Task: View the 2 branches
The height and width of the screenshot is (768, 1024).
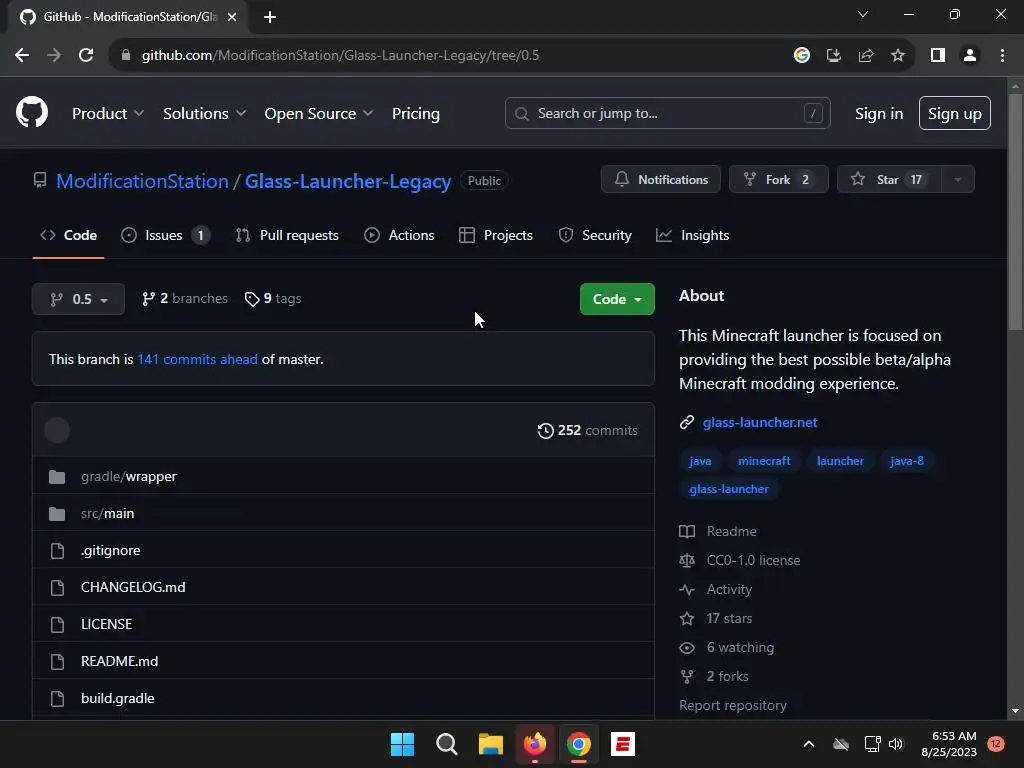Action: tap(185, 298)
